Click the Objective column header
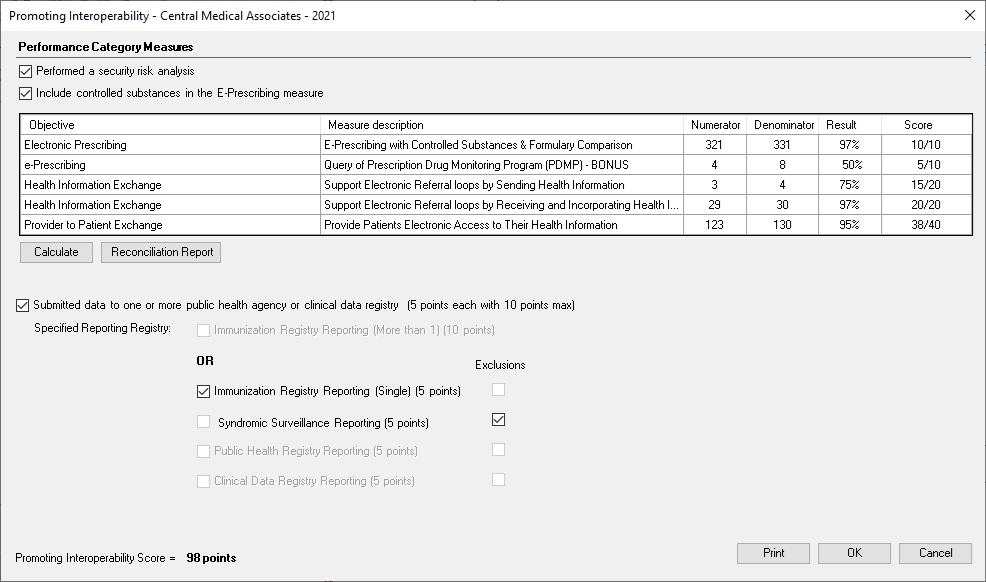The height and width of the screenshot is (582, 986). click(x=170, y=124)
